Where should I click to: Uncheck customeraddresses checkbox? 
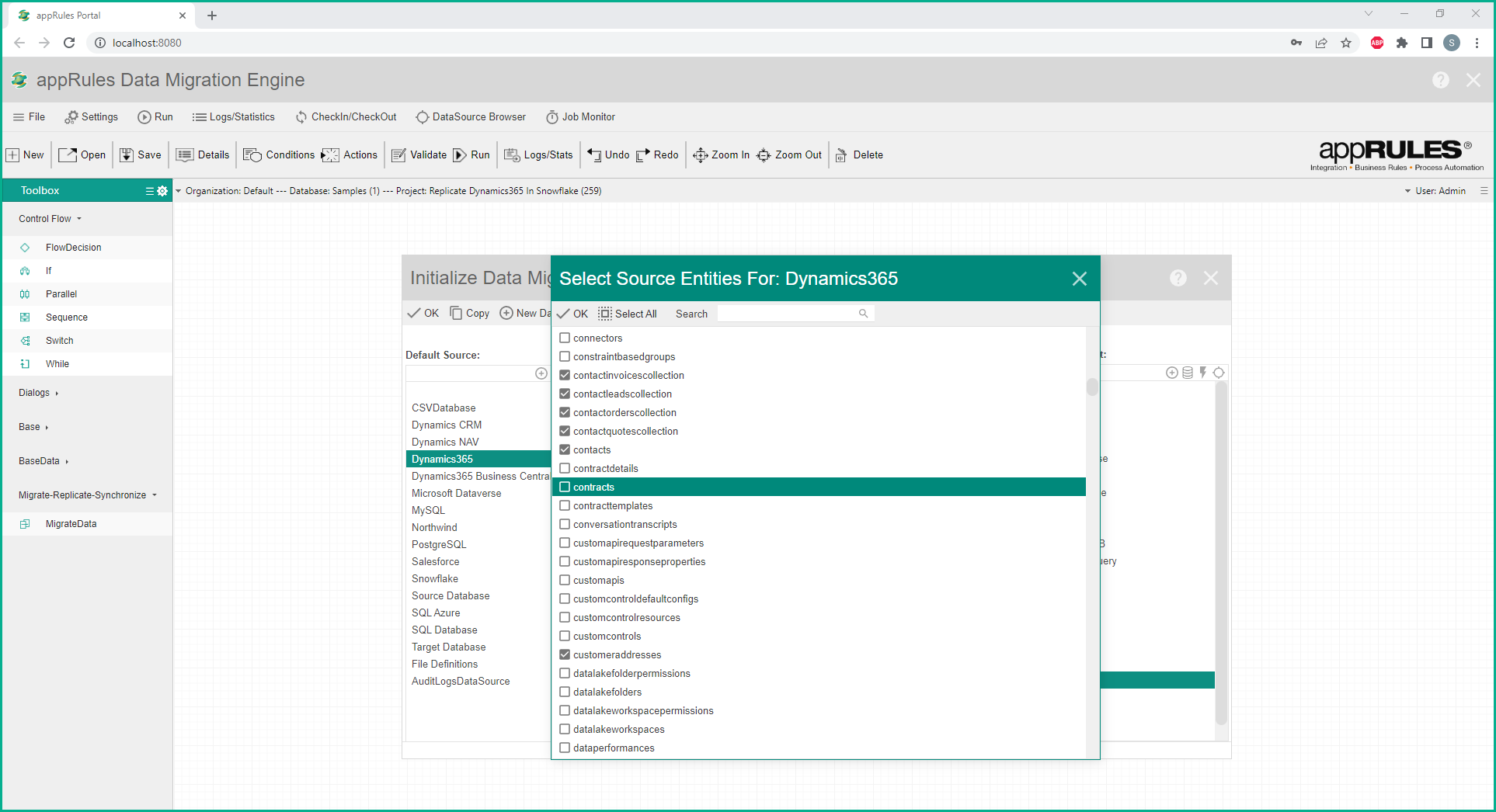pyautogui.click(x=565, y=654)
